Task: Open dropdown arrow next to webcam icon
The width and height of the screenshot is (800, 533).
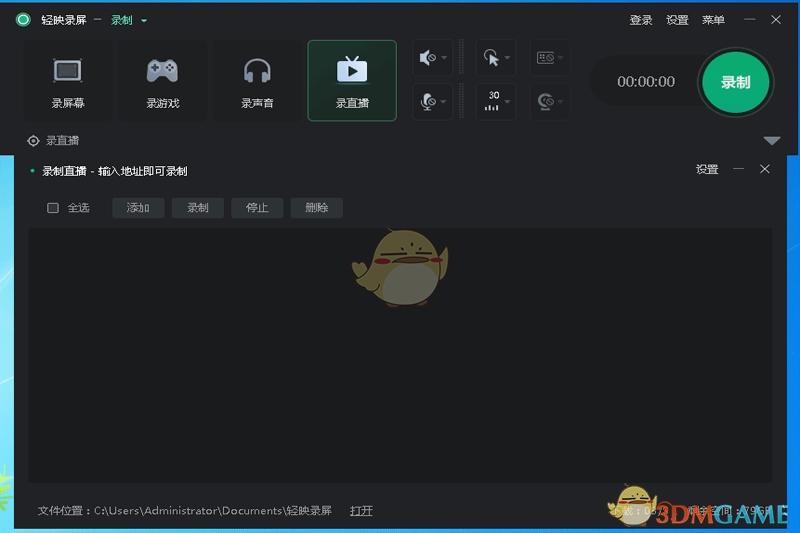Action: point(560,101)
